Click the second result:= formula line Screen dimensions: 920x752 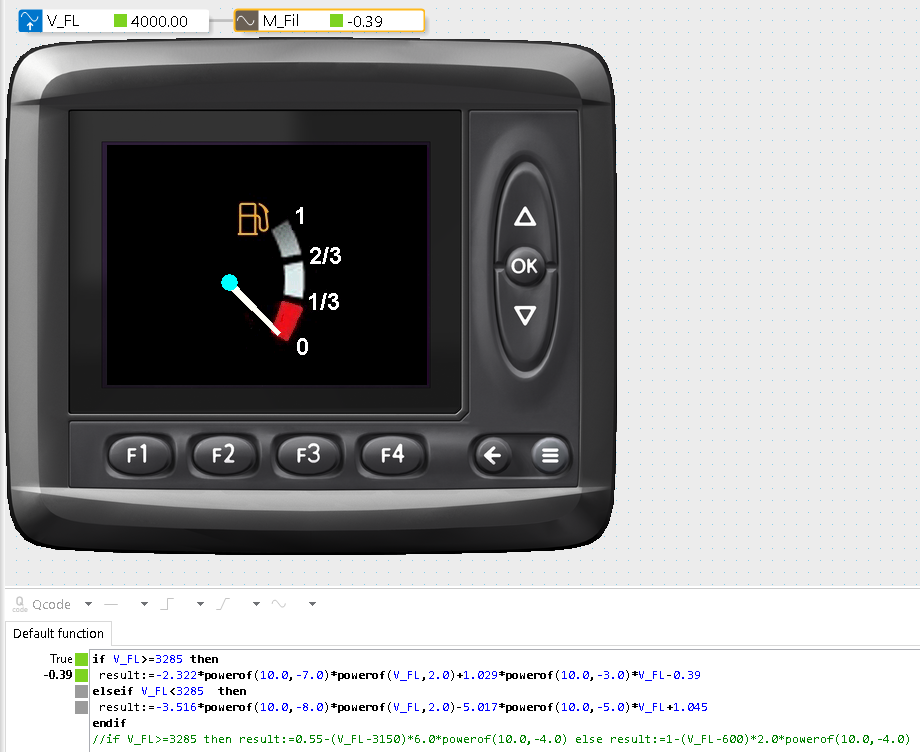[x=403, y=707]
